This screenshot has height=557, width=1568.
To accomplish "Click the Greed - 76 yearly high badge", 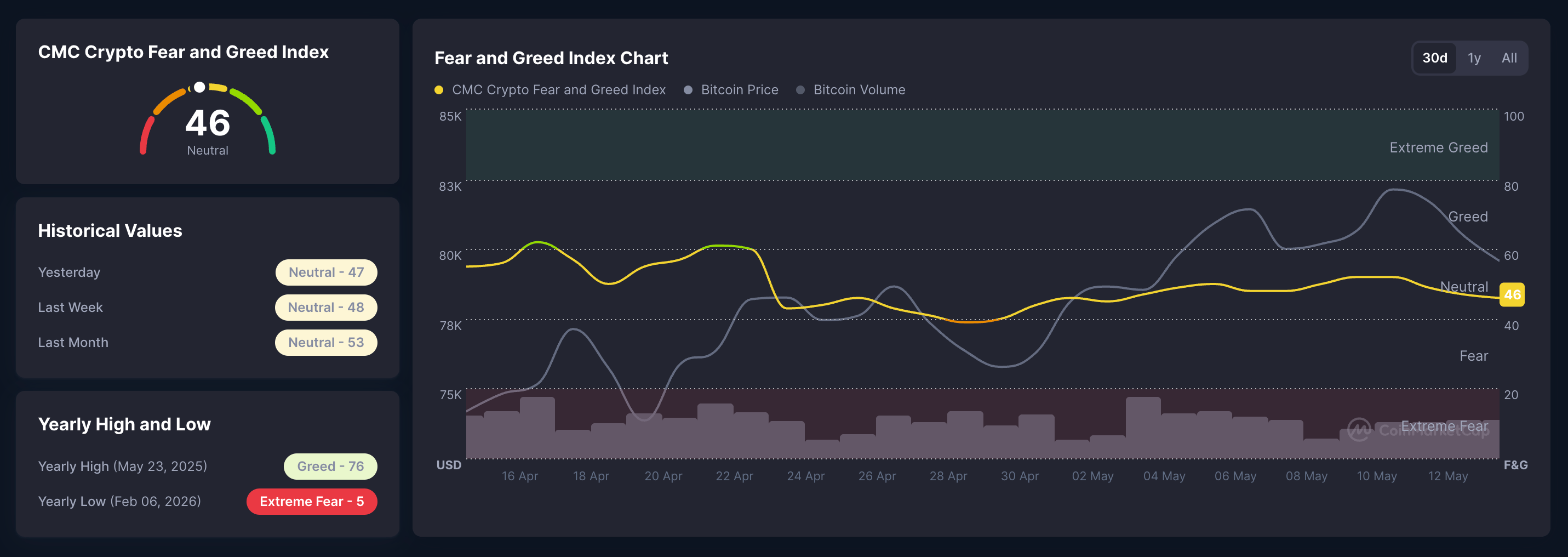I will [x=330, y=466].
